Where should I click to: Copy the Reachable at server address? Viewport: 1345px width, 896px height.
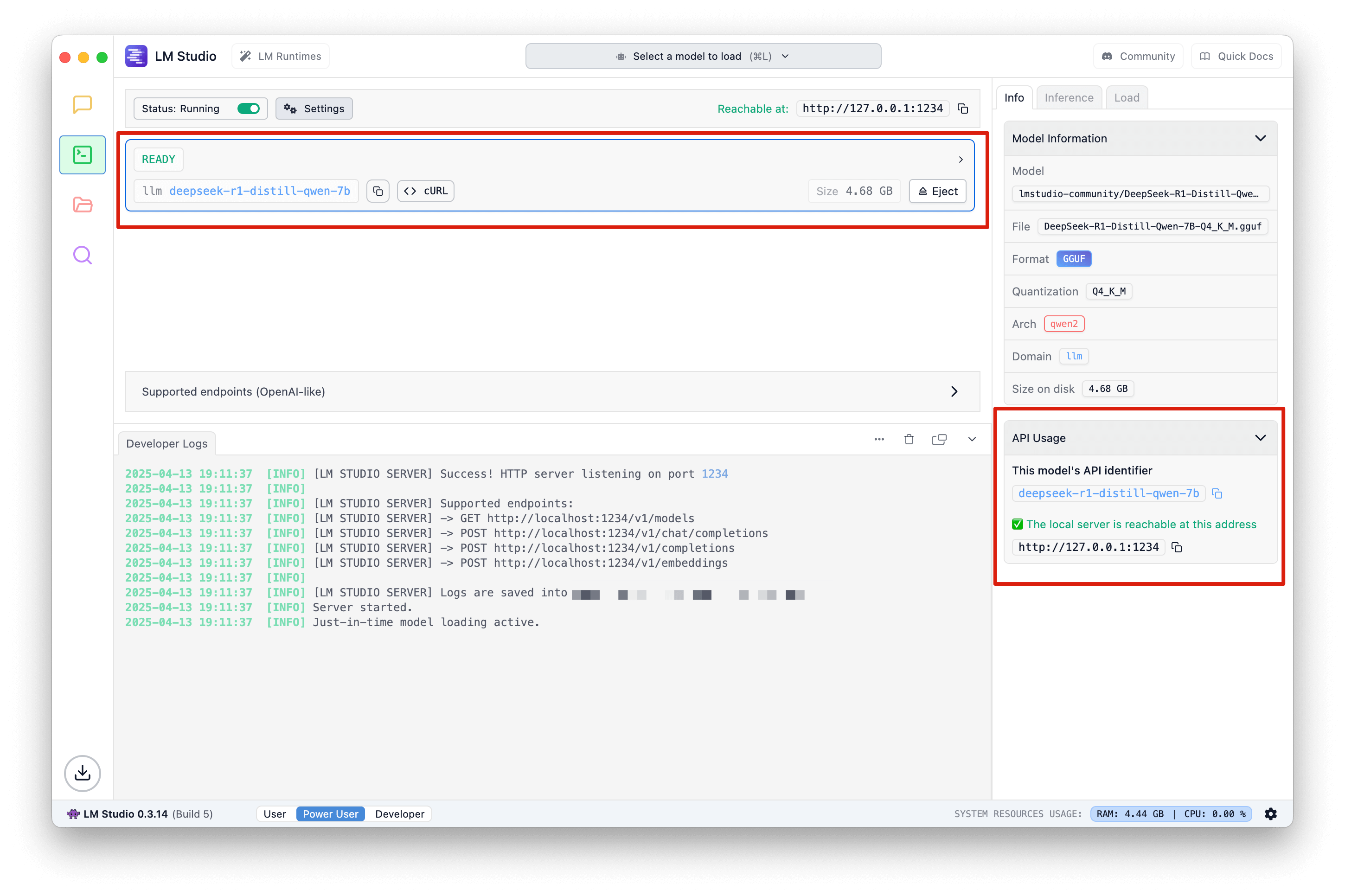963,109
